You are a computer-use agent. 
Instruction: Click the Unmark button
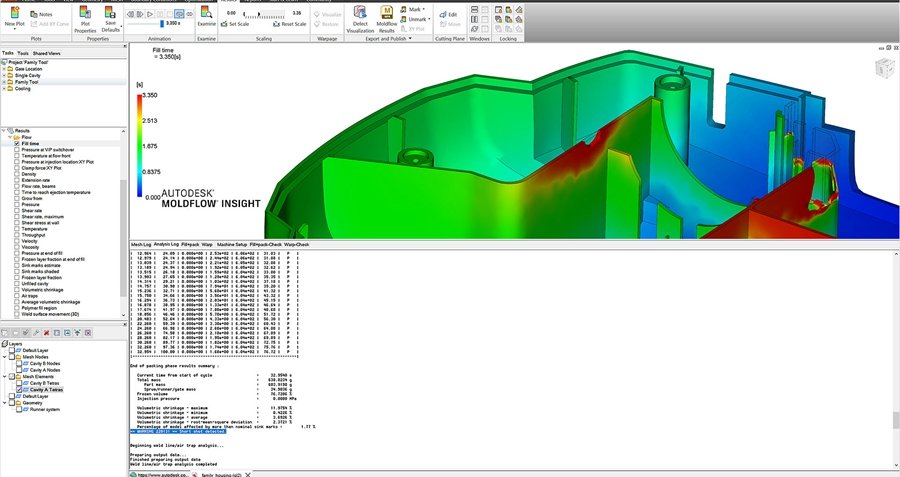click(416, 19)
